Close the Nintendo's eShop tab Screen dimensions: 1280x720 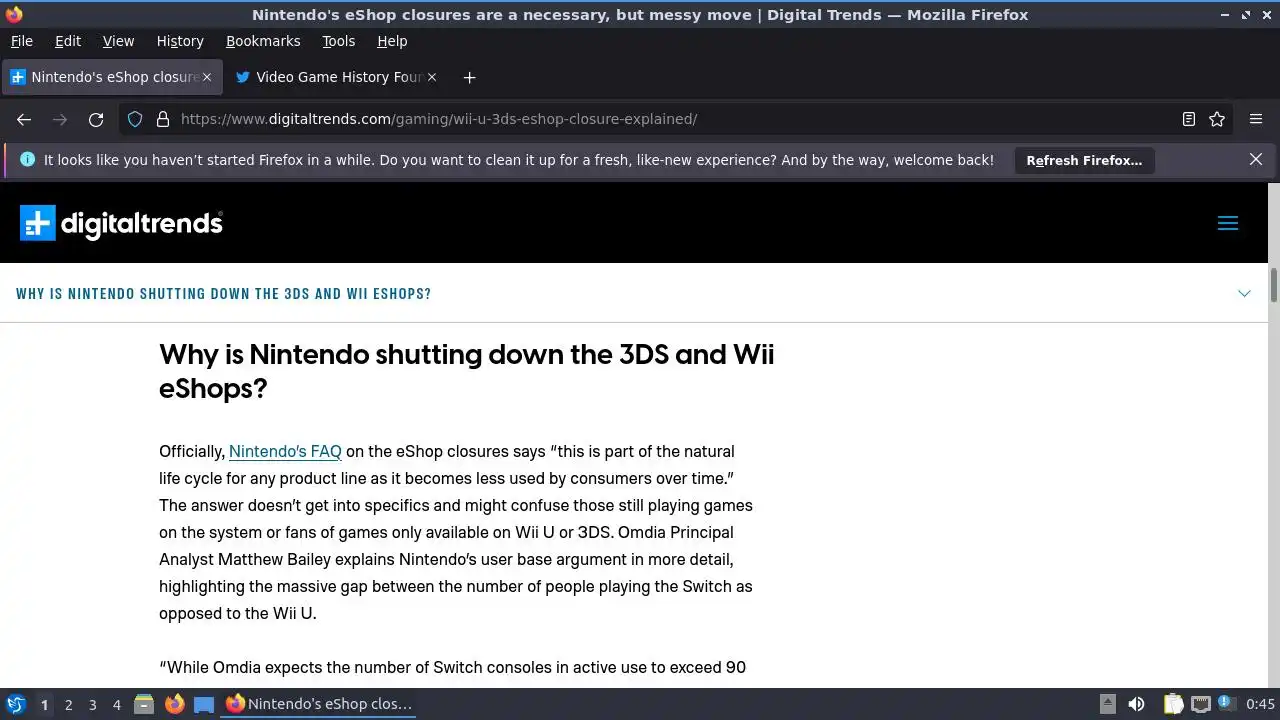207,77
